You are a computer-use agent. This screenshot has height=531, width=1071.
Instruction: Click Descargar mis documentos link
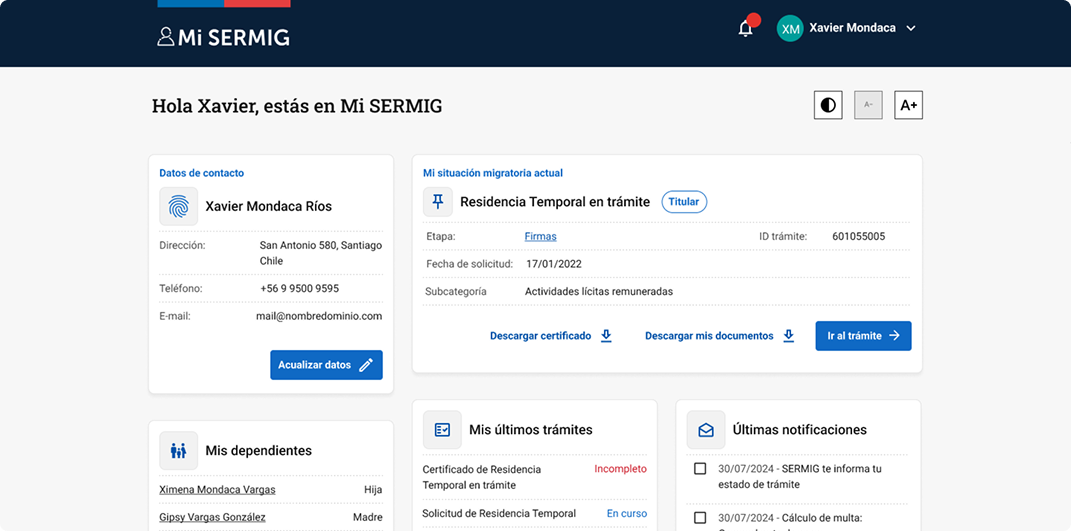pos(709,336)
